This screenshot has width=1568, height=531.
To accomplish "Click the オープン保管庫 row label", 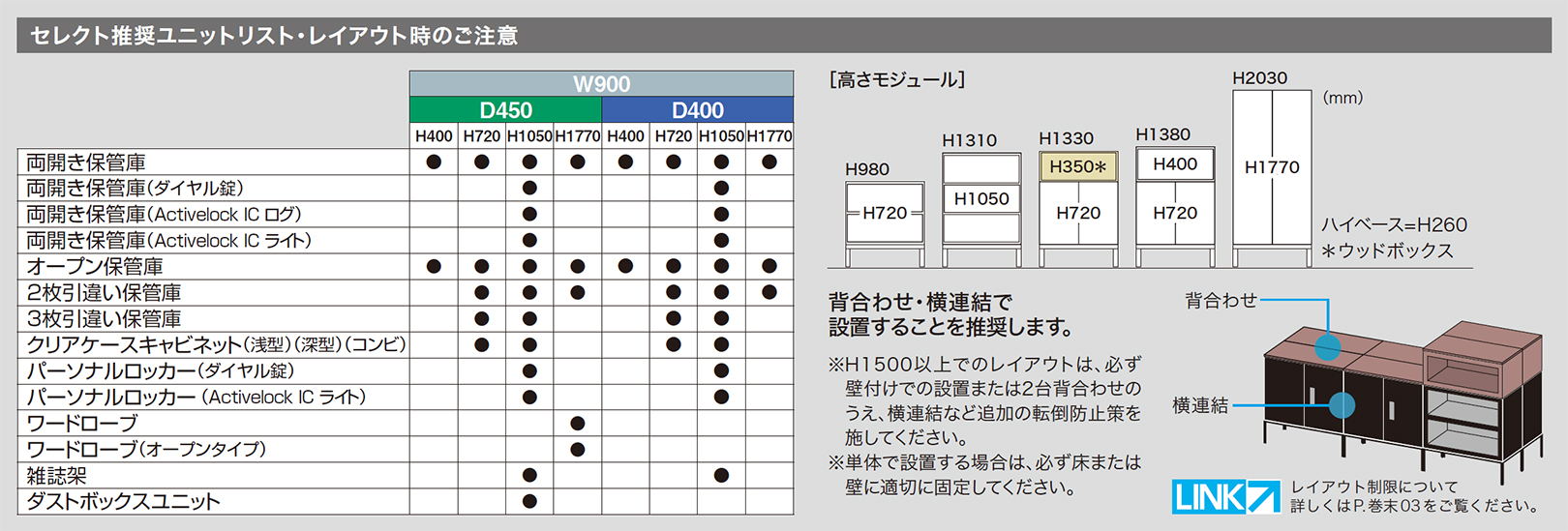I will point(95,266).
